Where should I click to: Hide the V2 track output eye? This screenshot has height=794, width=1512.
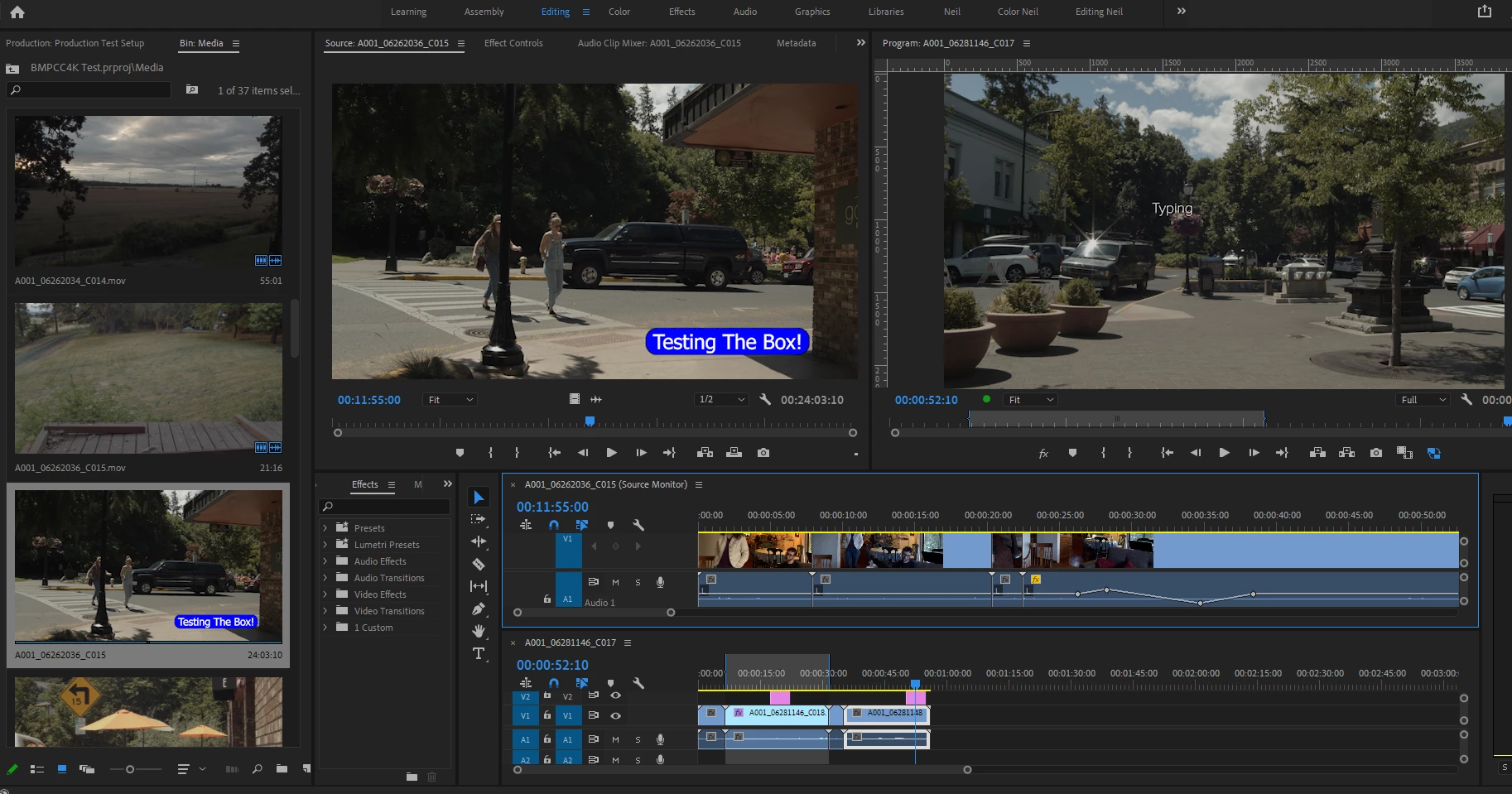(x=615, y=695)
